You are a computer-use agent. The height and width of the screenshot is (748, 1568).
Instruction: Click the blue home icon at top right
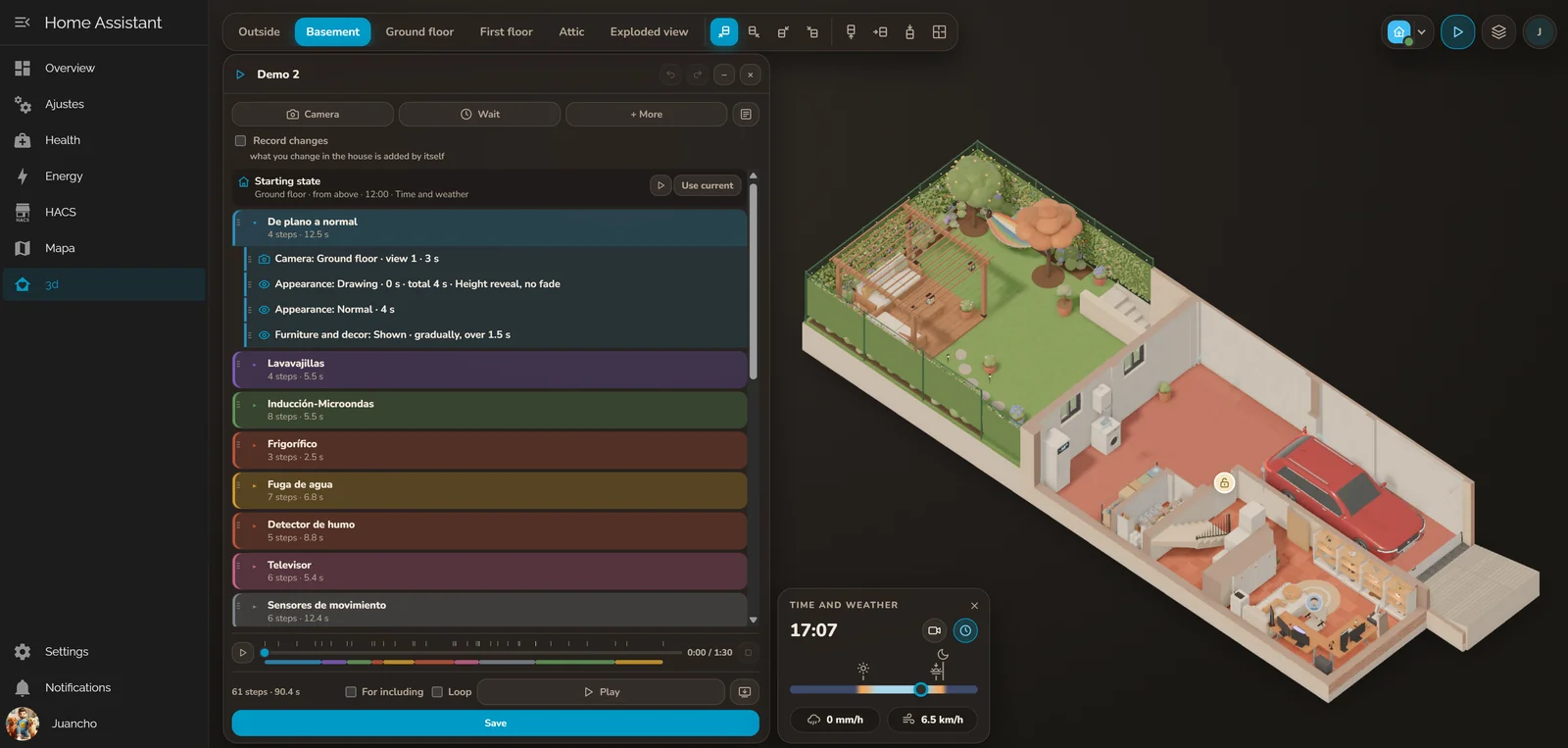pyautogui.click(x=1399, y=31)
